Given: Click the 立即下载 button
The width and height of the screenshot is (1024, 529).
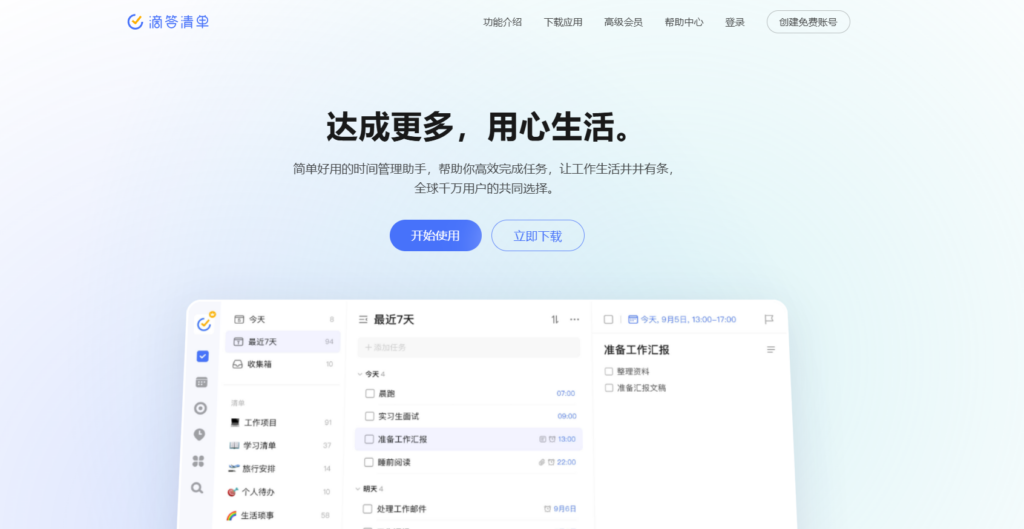Looking at the screenshot, I should [x=537, y=235].
